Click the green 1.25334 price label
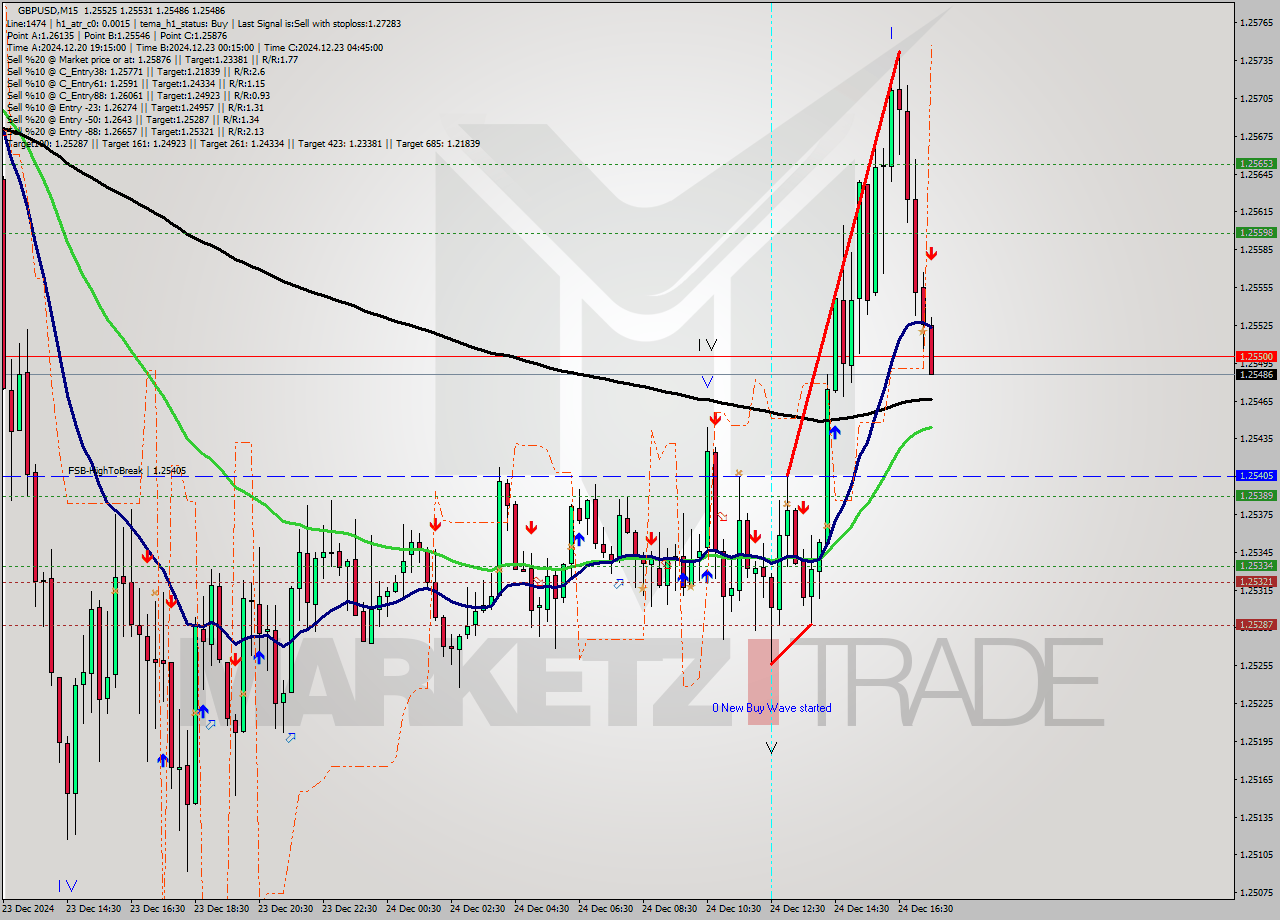Image resolution: width=1280 pixels, height=920 pixels. click(x=1256, y=565)
